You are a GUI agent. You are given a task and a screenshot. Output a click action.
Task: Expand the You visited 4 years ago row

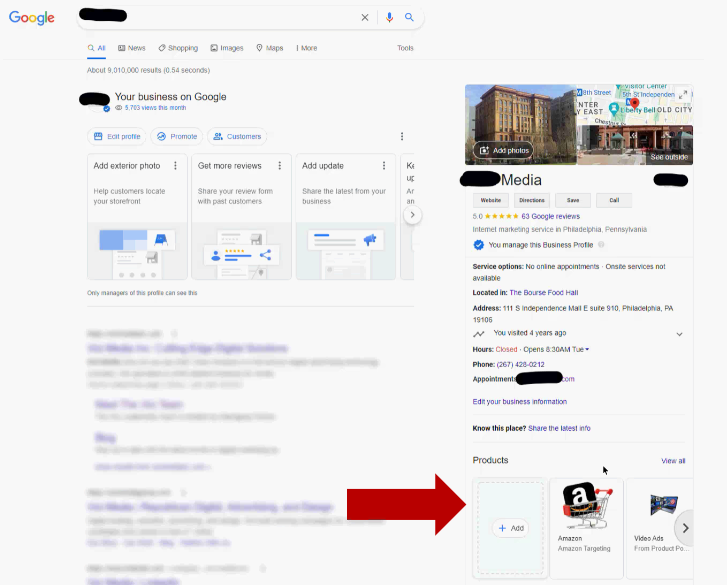point(579,333)
